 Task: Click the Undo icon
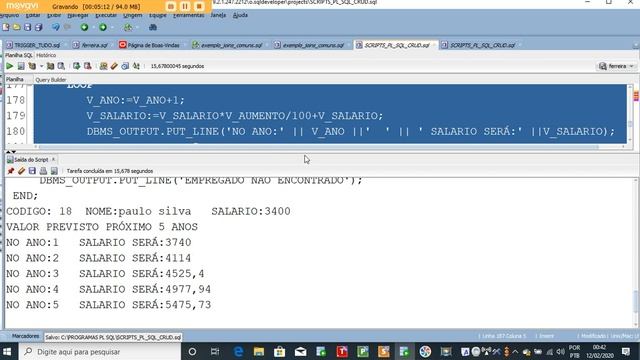pos(56,27)
